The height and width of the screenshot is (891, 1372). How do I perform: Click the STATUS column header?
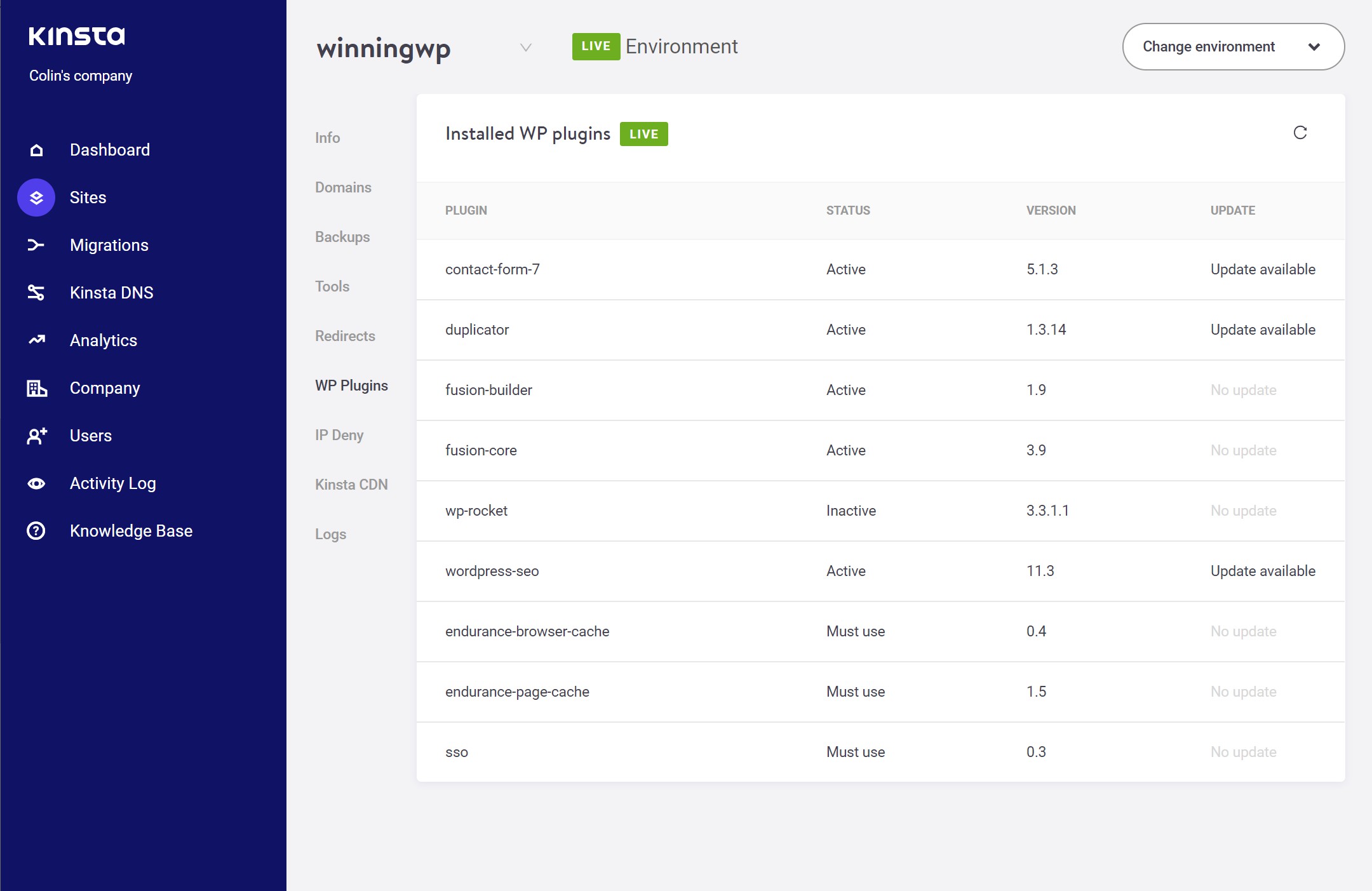click(x=848, y=210)
